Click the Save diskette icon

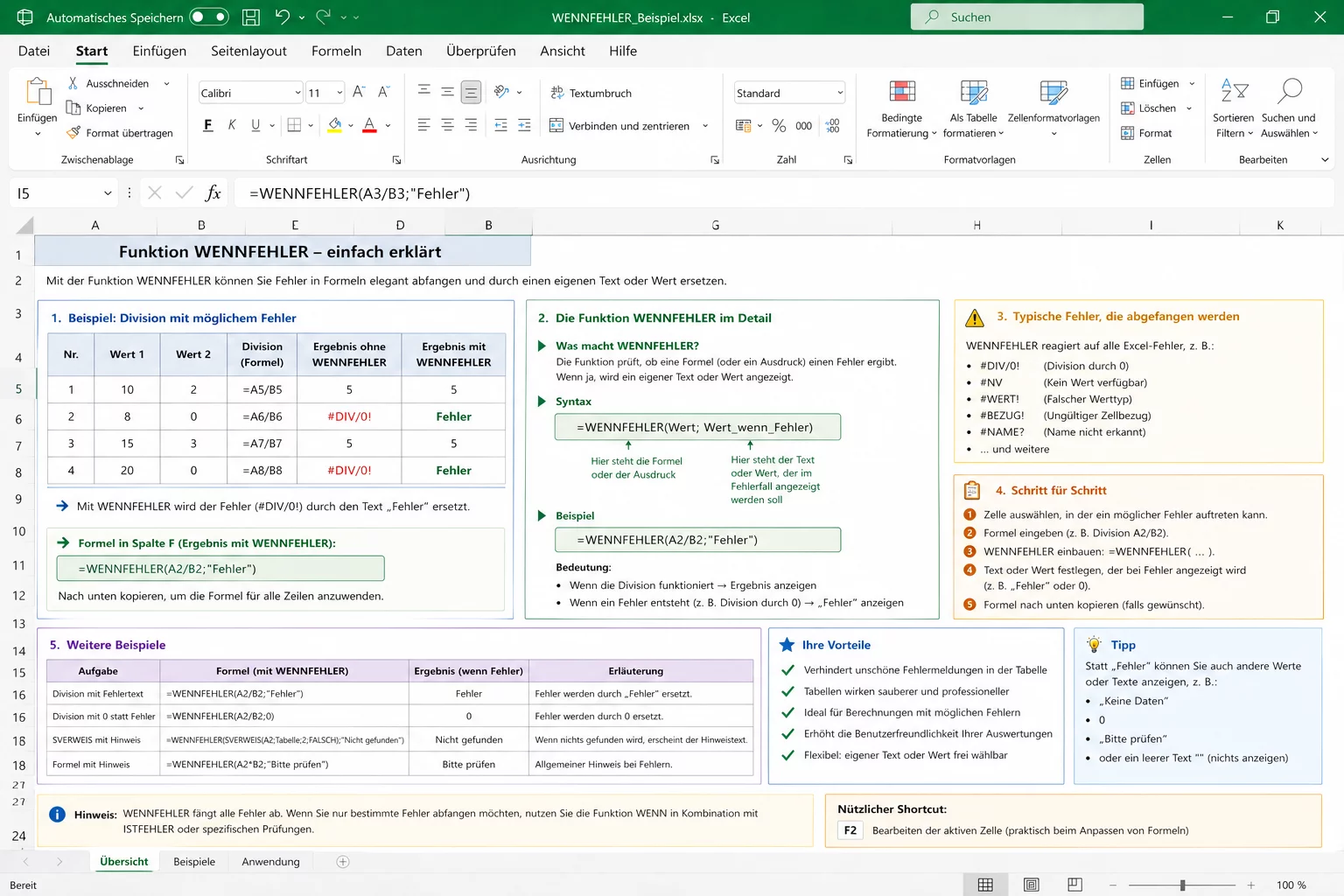[251, 17]
